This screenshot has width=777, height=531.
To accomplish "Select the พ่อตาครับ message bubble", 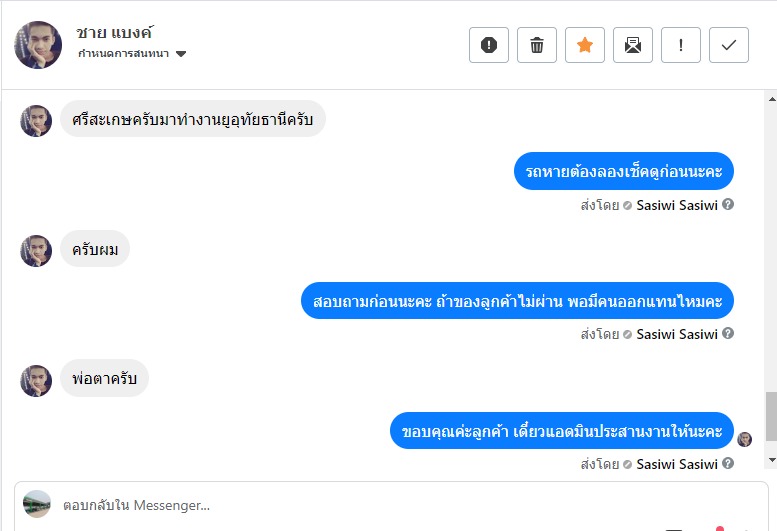I will pyautogui.click(x=105, y=378).
